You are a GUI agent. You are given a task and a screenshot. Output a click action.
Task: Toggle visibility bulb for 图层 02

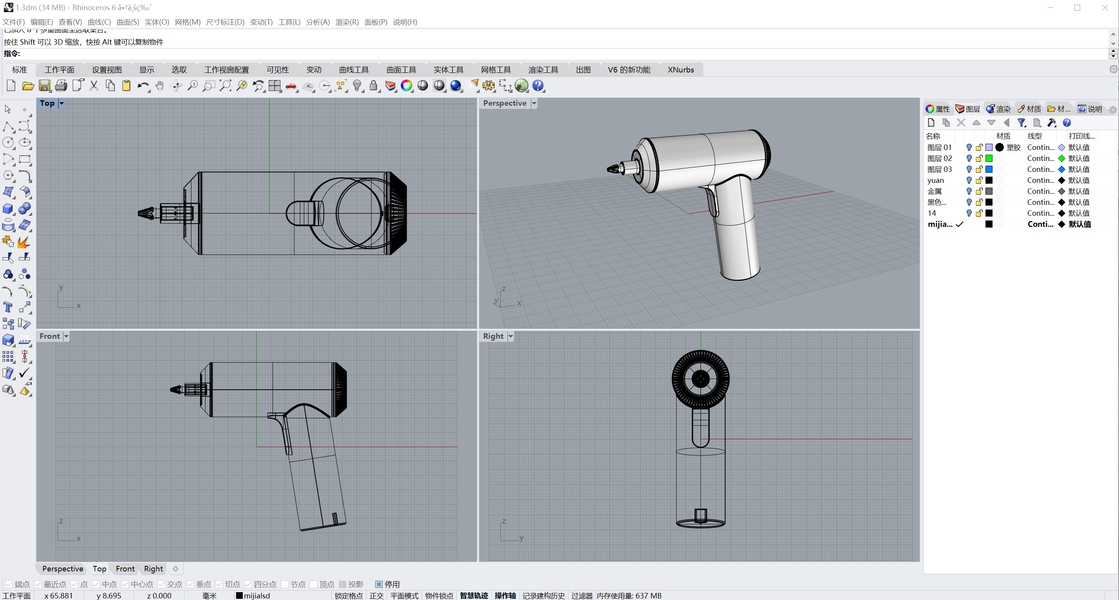pos(969,158)
